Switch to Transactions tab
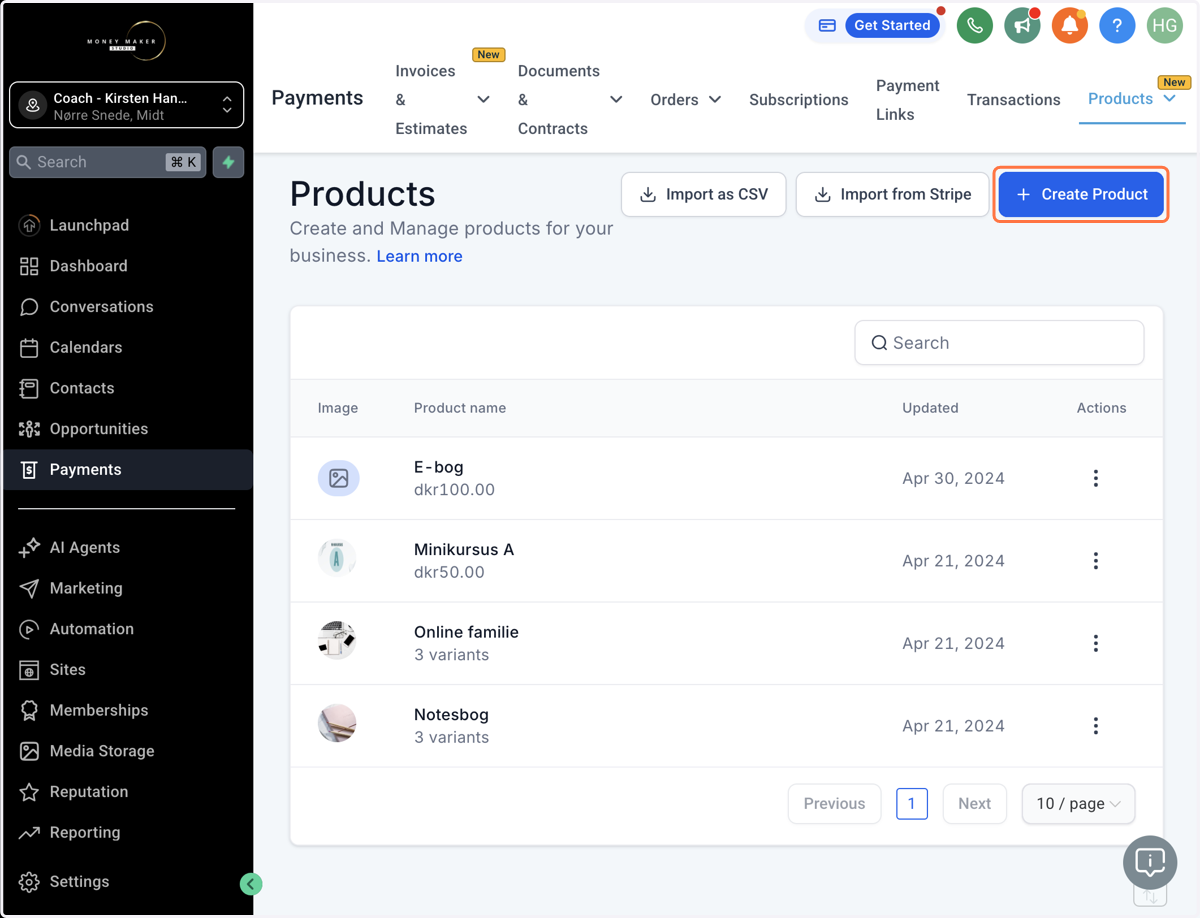Viewport: 1200px width, 918px height. 1013,100
